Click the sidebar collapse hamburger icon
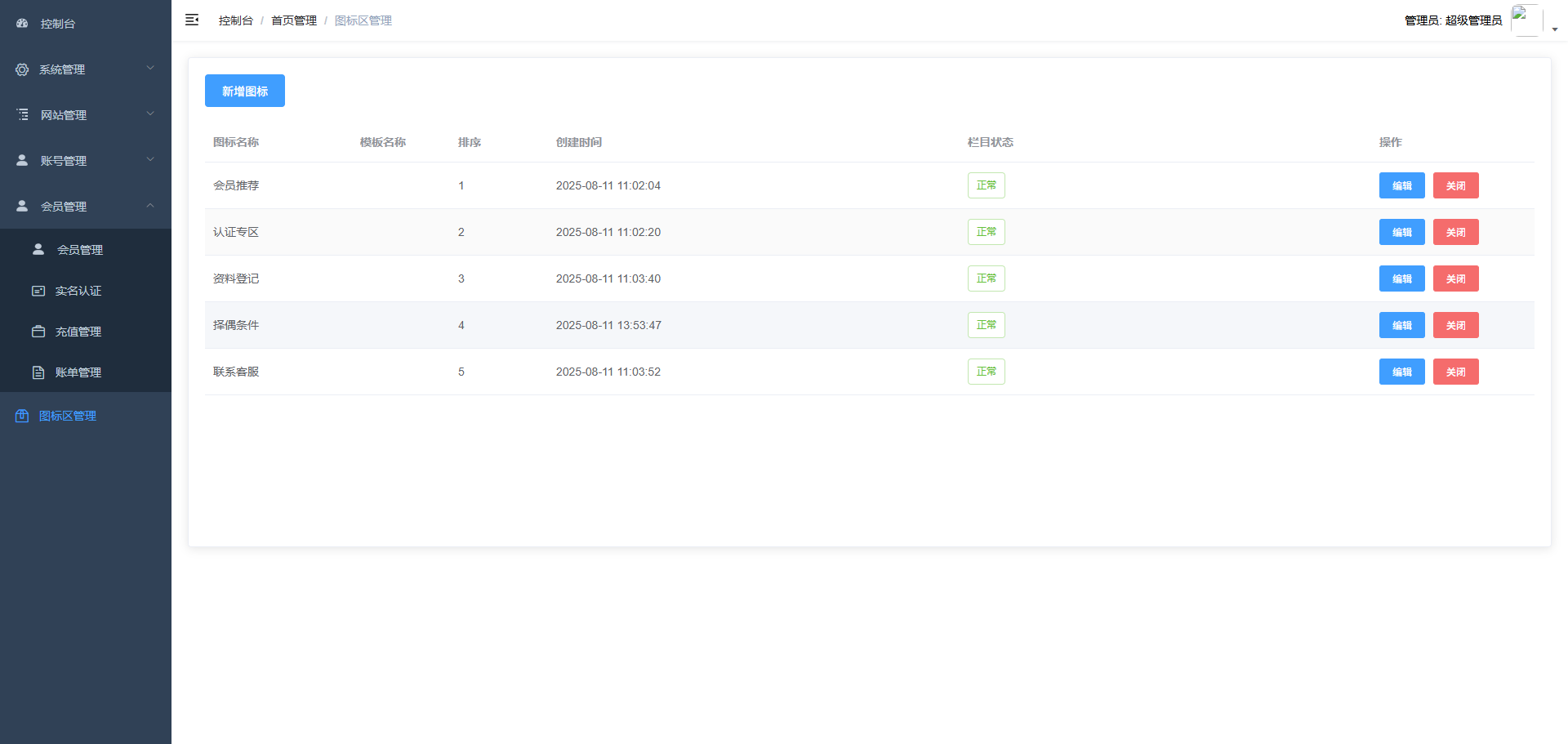This screenshot has height=744, width=1568. coord(192,20)
